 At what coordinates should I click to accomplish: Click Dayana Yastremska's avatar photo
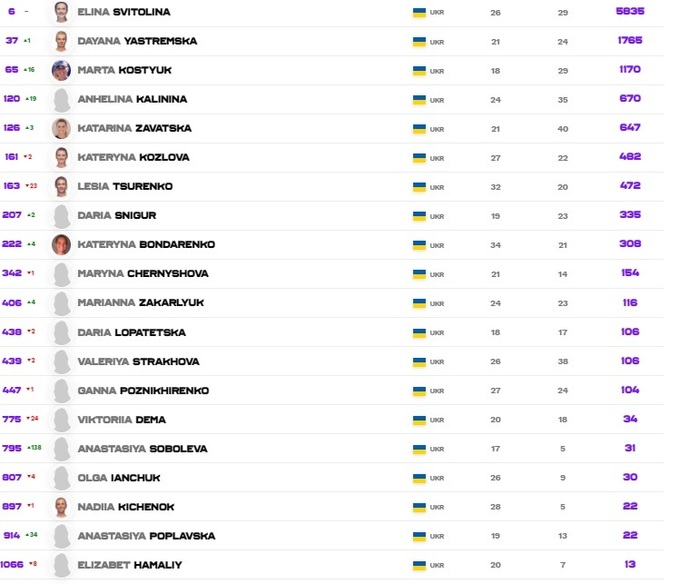click(x=61, y=41)
